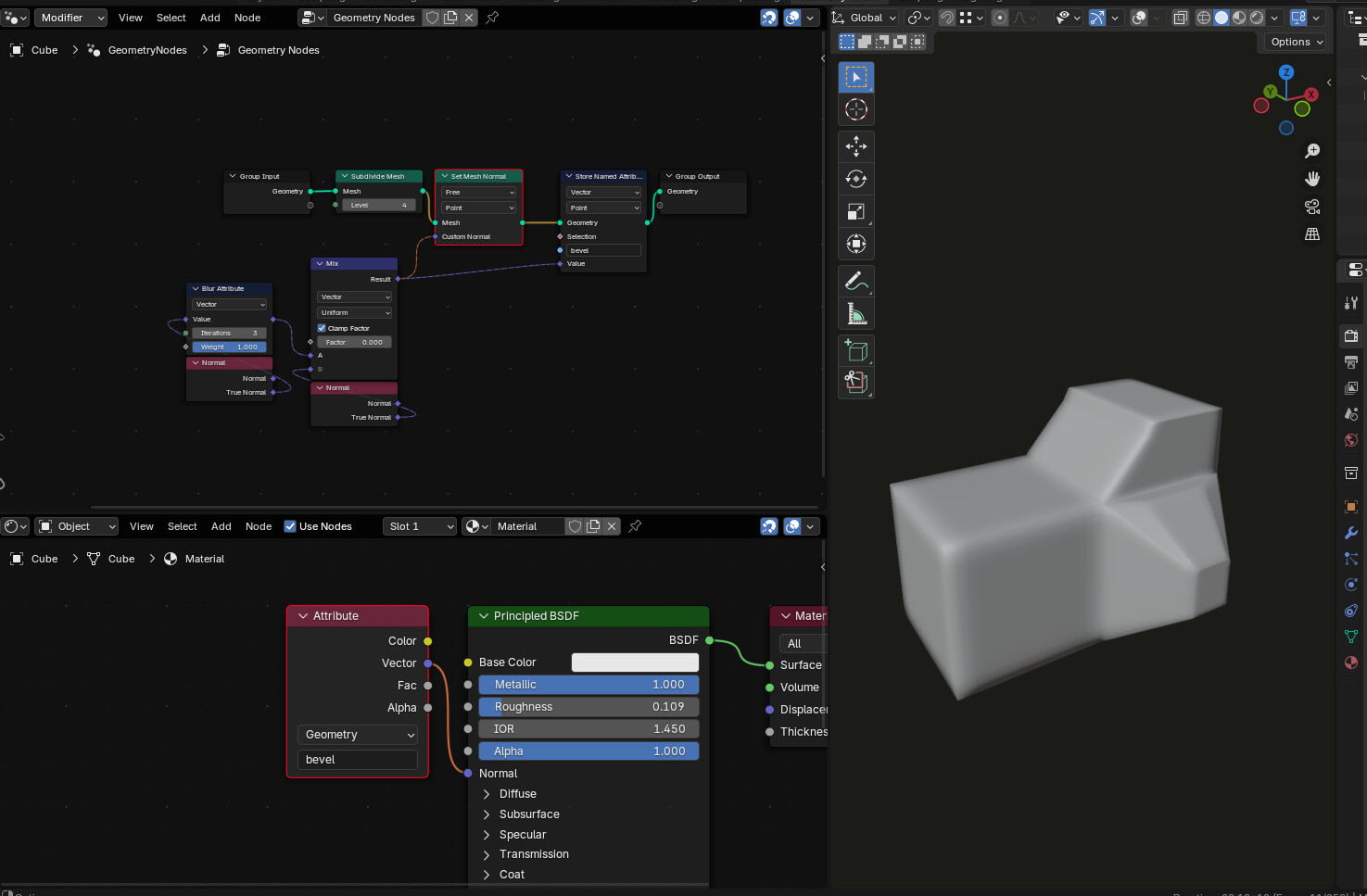1367x896 pixels.
Task: Open Add menu in geometry node editor
Action: (x=210, y=18)
